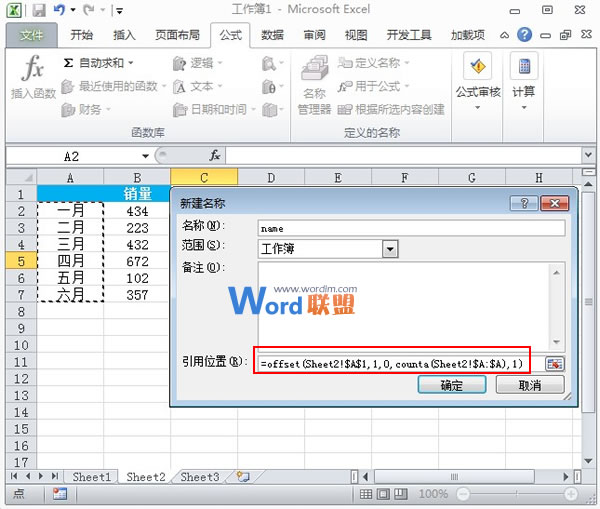Click the OK (确定) button

[452, 385]
